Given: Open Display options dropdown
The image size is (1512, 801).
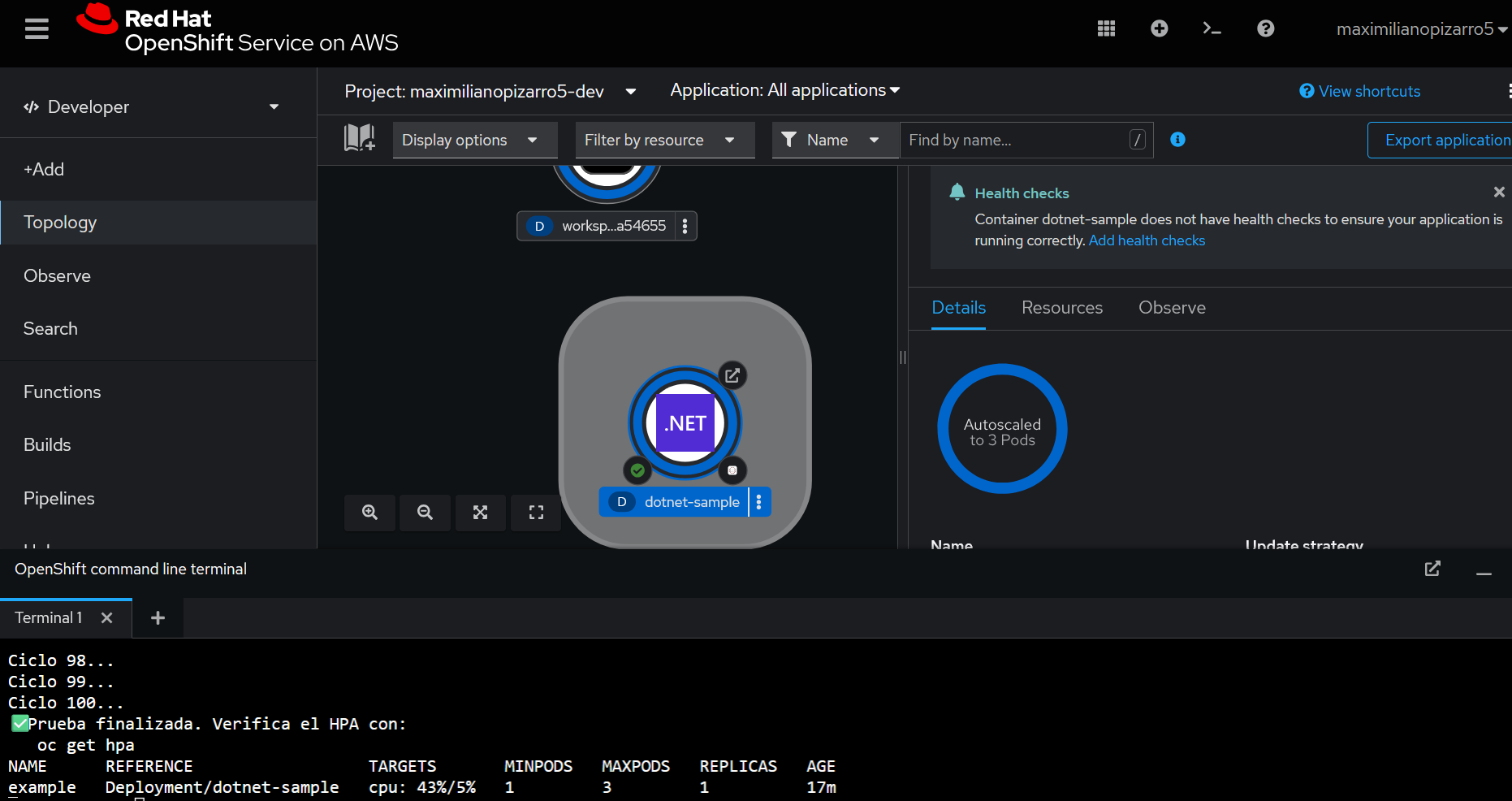Looking at the screenshot, I should coord(475,140).
